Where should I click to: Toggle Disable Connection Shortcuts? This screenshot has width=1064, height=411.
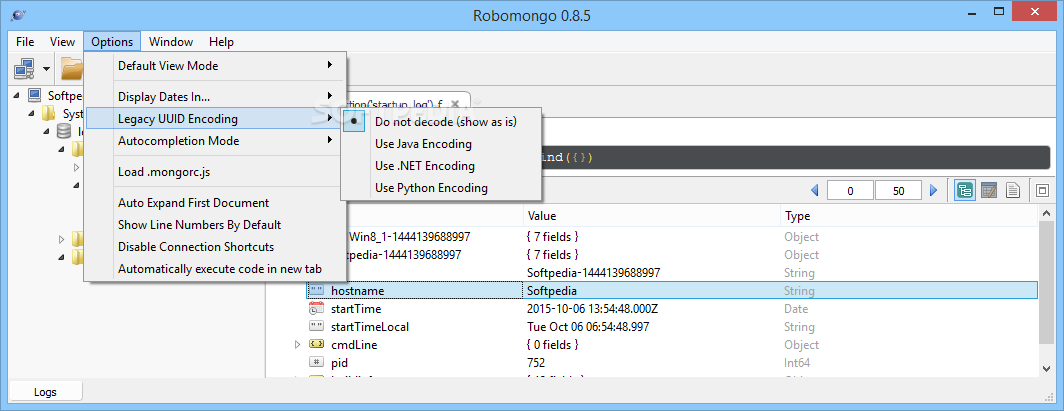click(215, 247)
